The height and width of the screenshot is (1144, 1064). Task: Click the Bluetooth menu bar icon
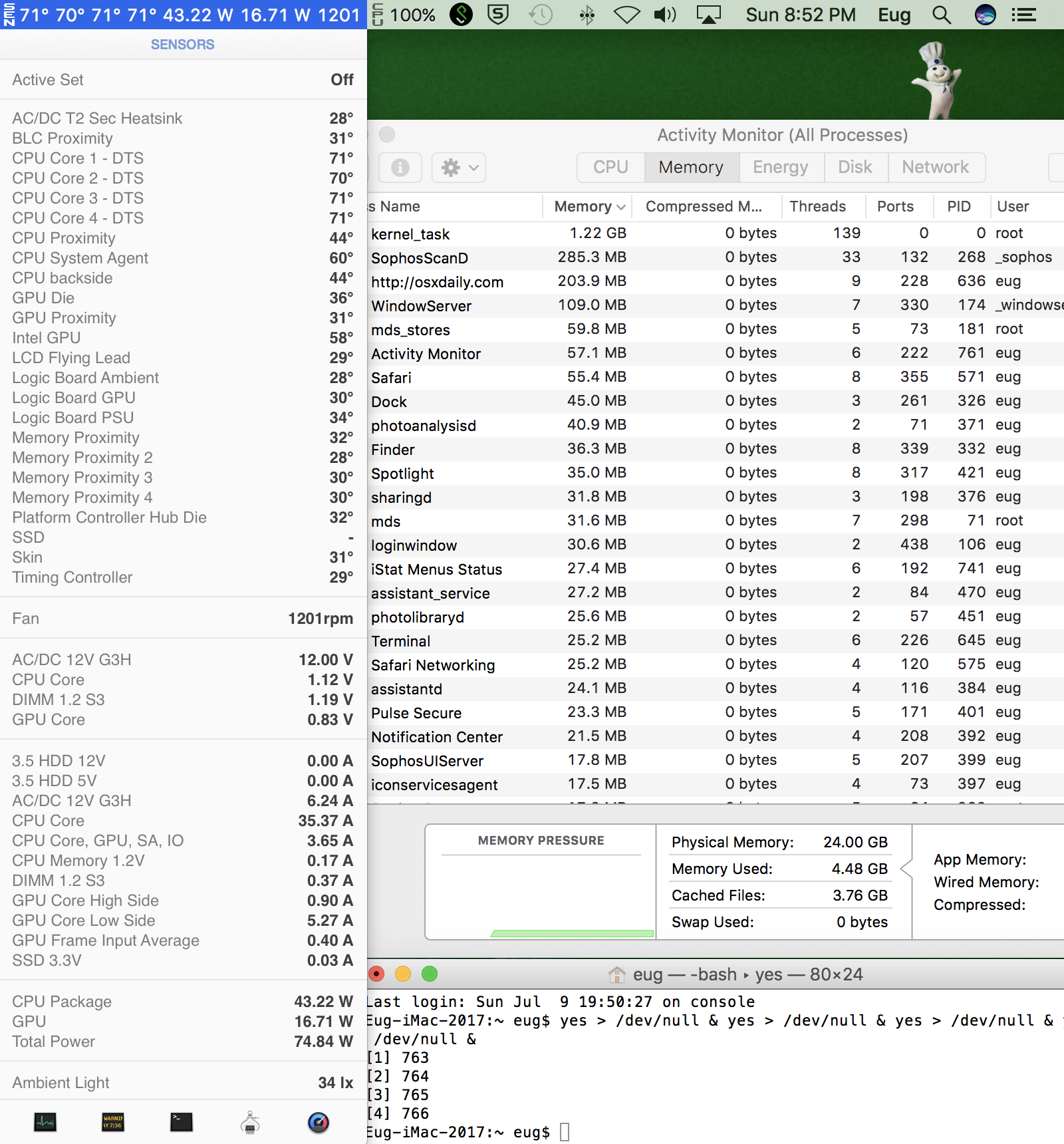587,15
